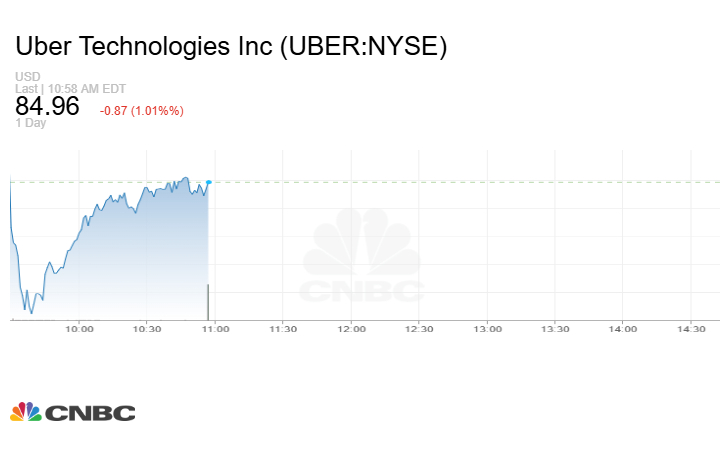720x450 pixels.
Task: Click the Last 10:58 AM EDT timestamp
Action: click(70, 88)
